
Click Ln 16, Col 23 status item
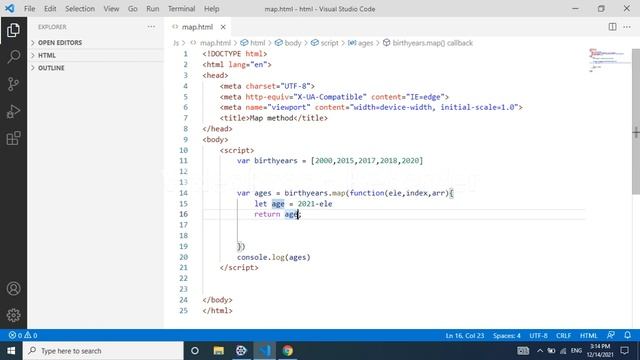(464, 336)
